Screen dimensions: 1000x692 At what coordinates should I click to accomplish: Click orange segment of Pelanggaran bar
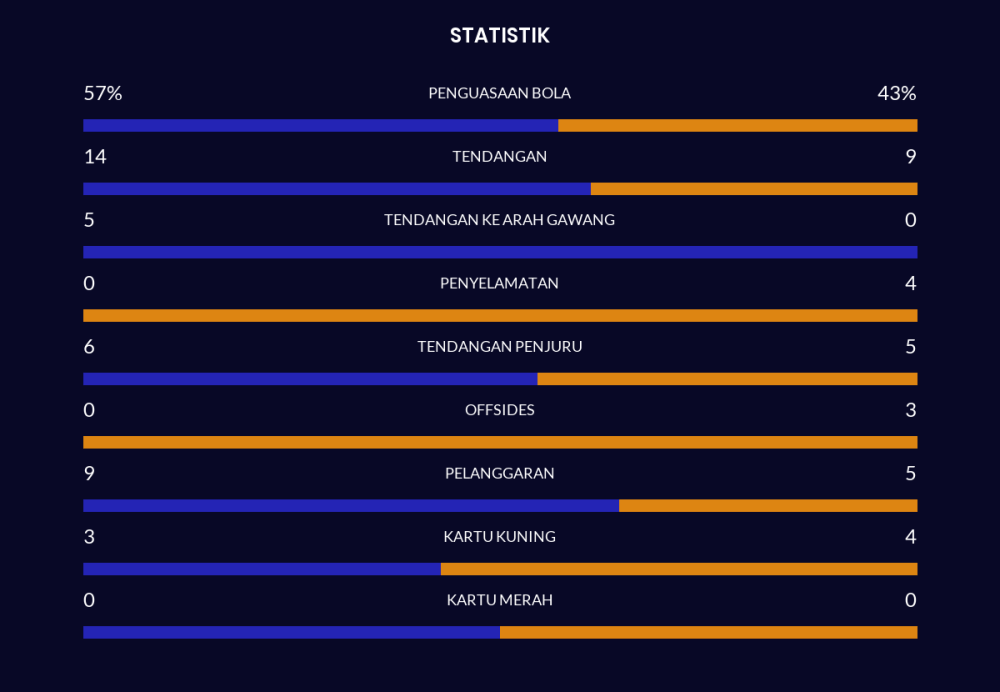pos(768,506)
